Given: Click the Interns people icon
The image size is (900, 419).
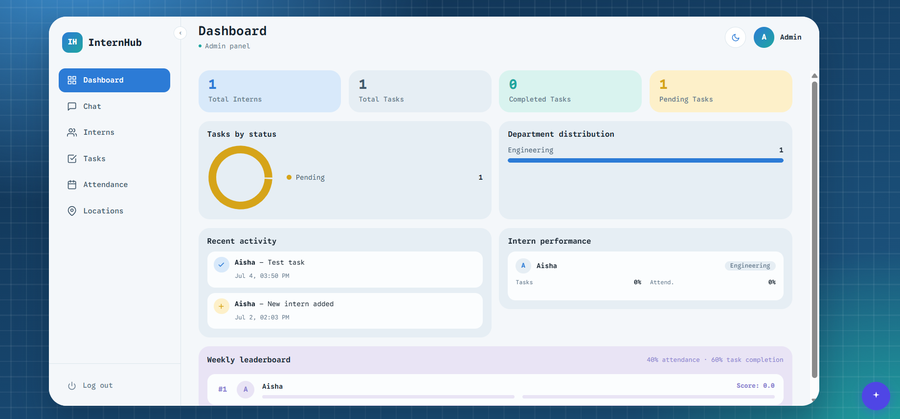Looking at the screenshot, I should pos(72,133).
